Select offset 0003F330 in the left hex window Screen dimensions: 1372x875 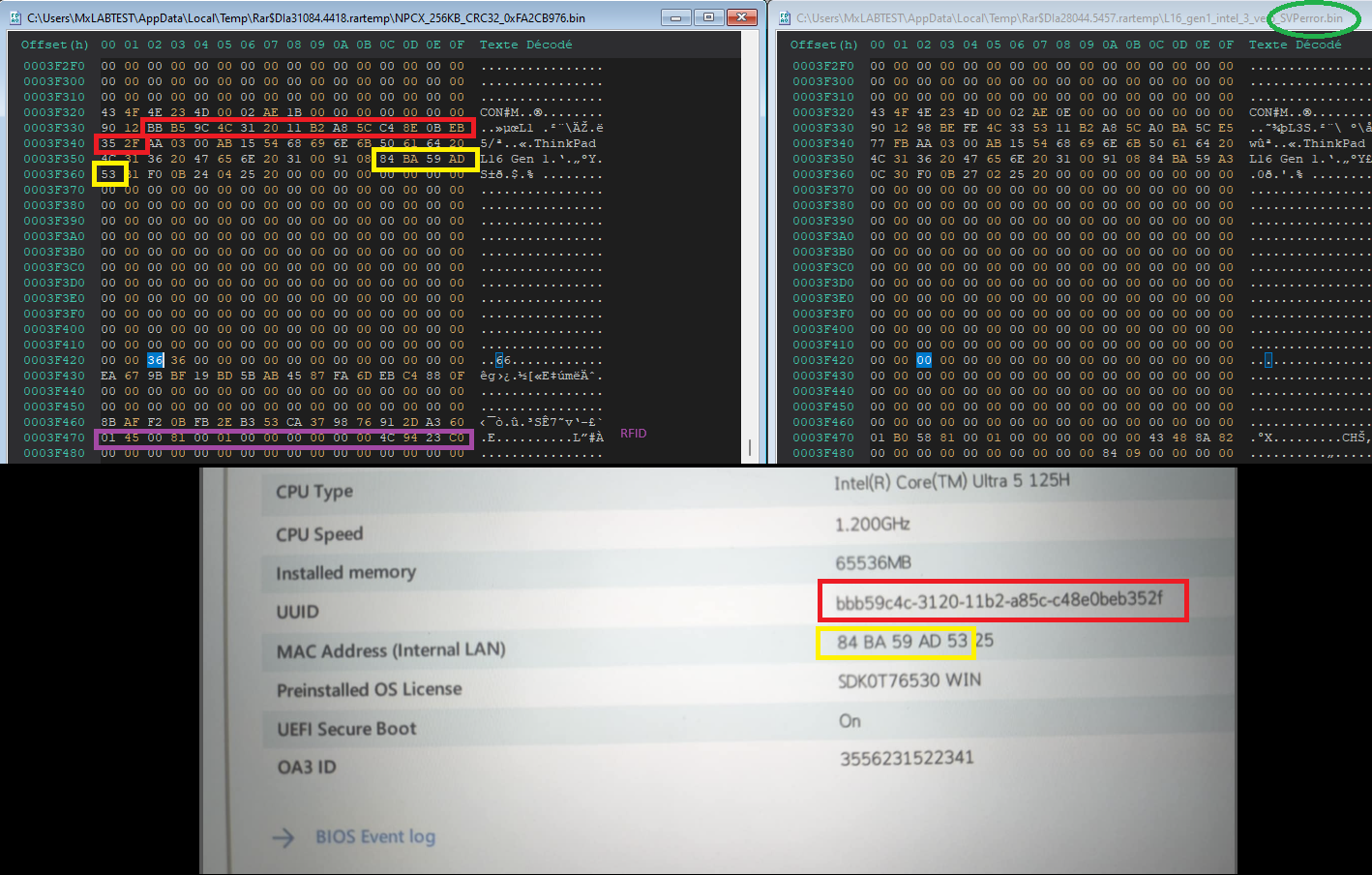click(54, 128)
